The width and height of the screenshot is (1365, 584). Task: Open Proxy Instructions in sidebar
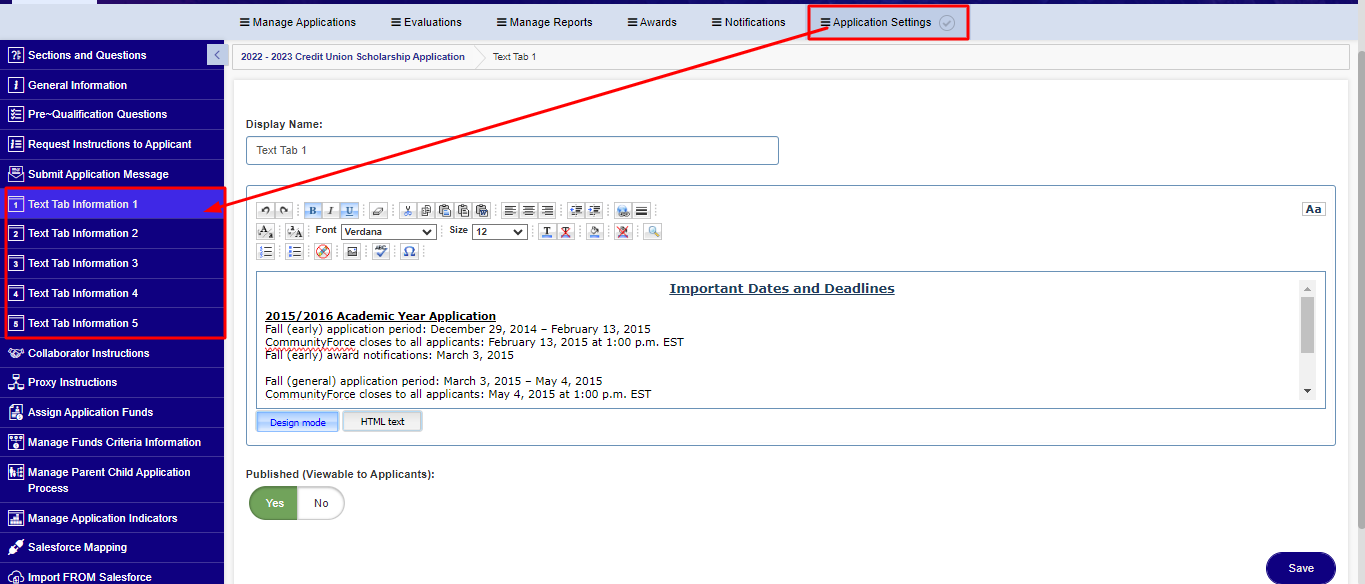tap(112, 382)
